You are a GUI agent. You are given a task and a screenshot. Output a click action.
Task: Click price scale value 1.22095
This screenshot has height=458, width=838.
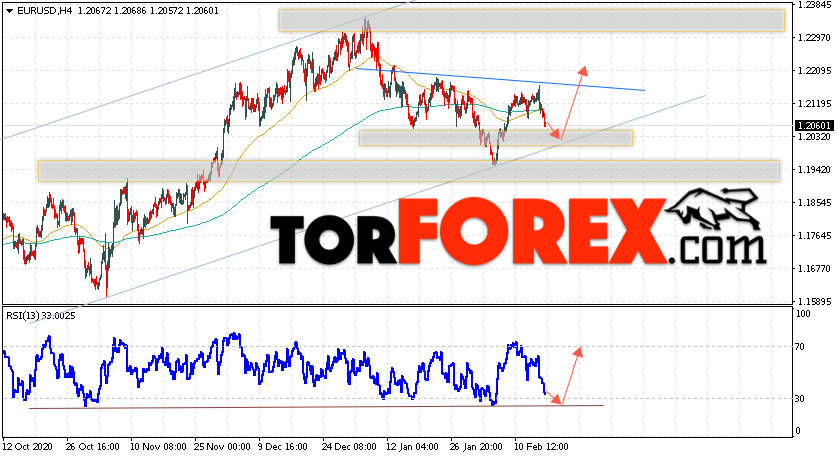[x=815, y=71]
